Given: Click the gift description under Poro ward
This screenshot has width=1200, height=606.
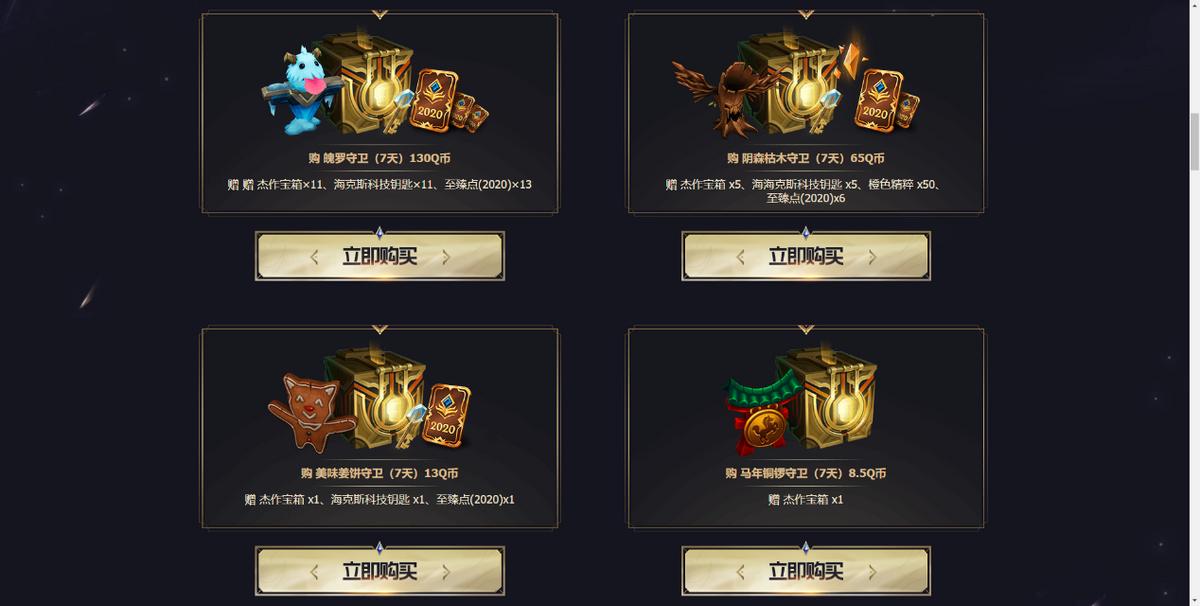Looking at the screenshot, I should 379,184.
